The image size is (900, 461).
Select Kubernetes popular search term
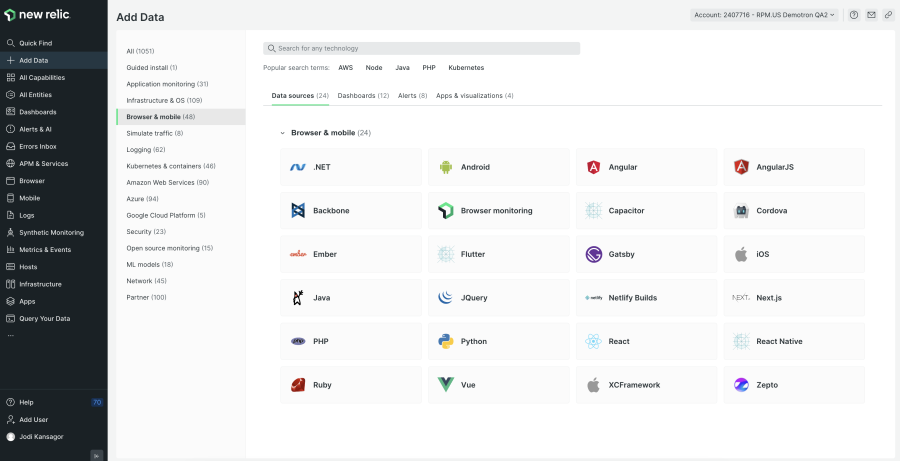tap(466, 68)
